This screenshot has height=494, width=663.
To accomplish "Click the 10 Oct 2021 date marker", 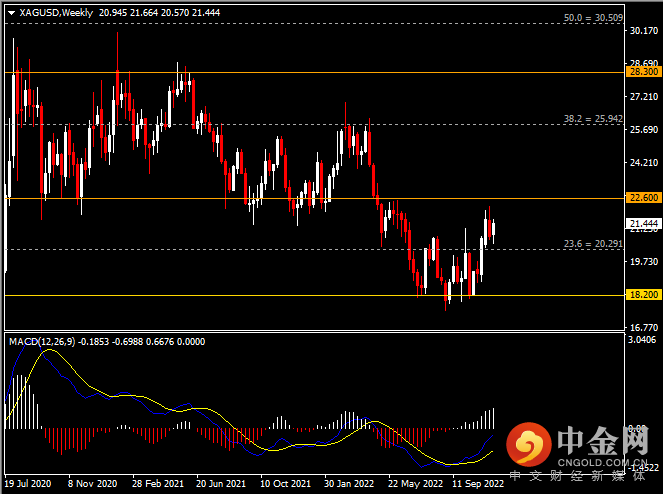I will [287, 482].
